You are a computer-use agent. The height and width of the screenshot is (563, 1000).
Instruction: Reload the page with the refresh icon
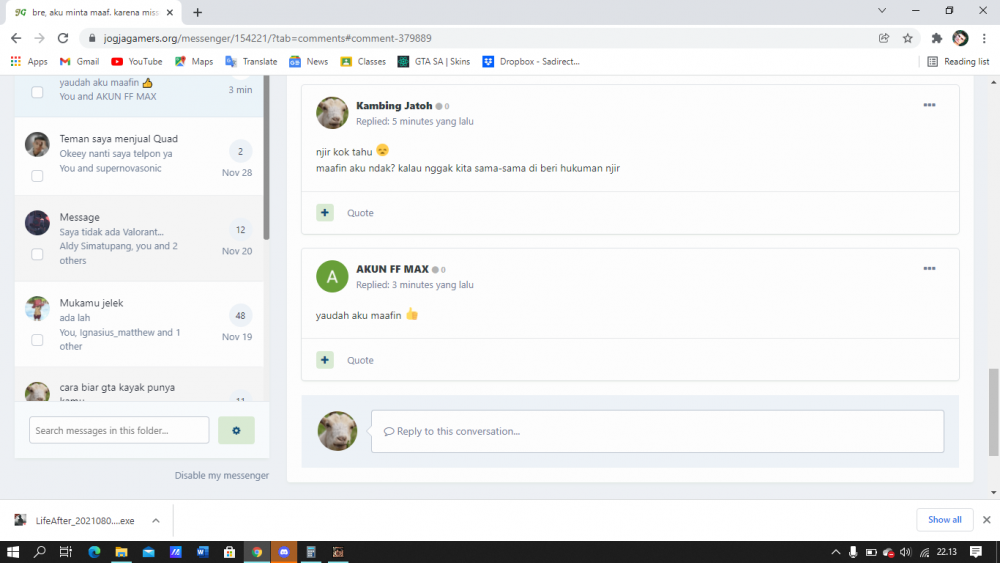pos(62,38)
